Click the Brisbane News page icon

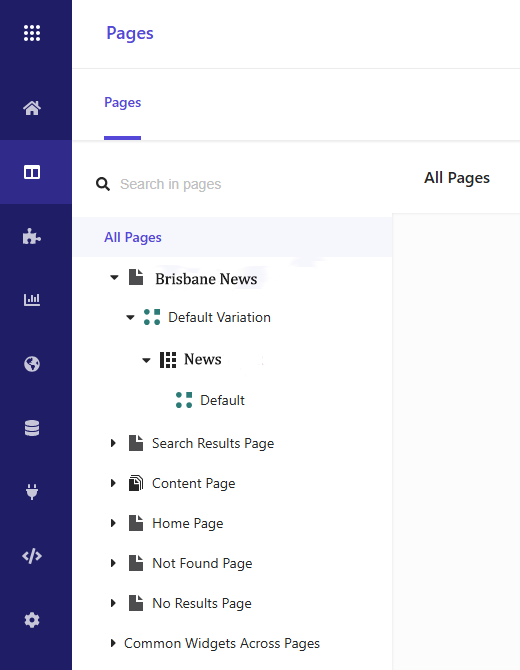[x=136, y=277]
